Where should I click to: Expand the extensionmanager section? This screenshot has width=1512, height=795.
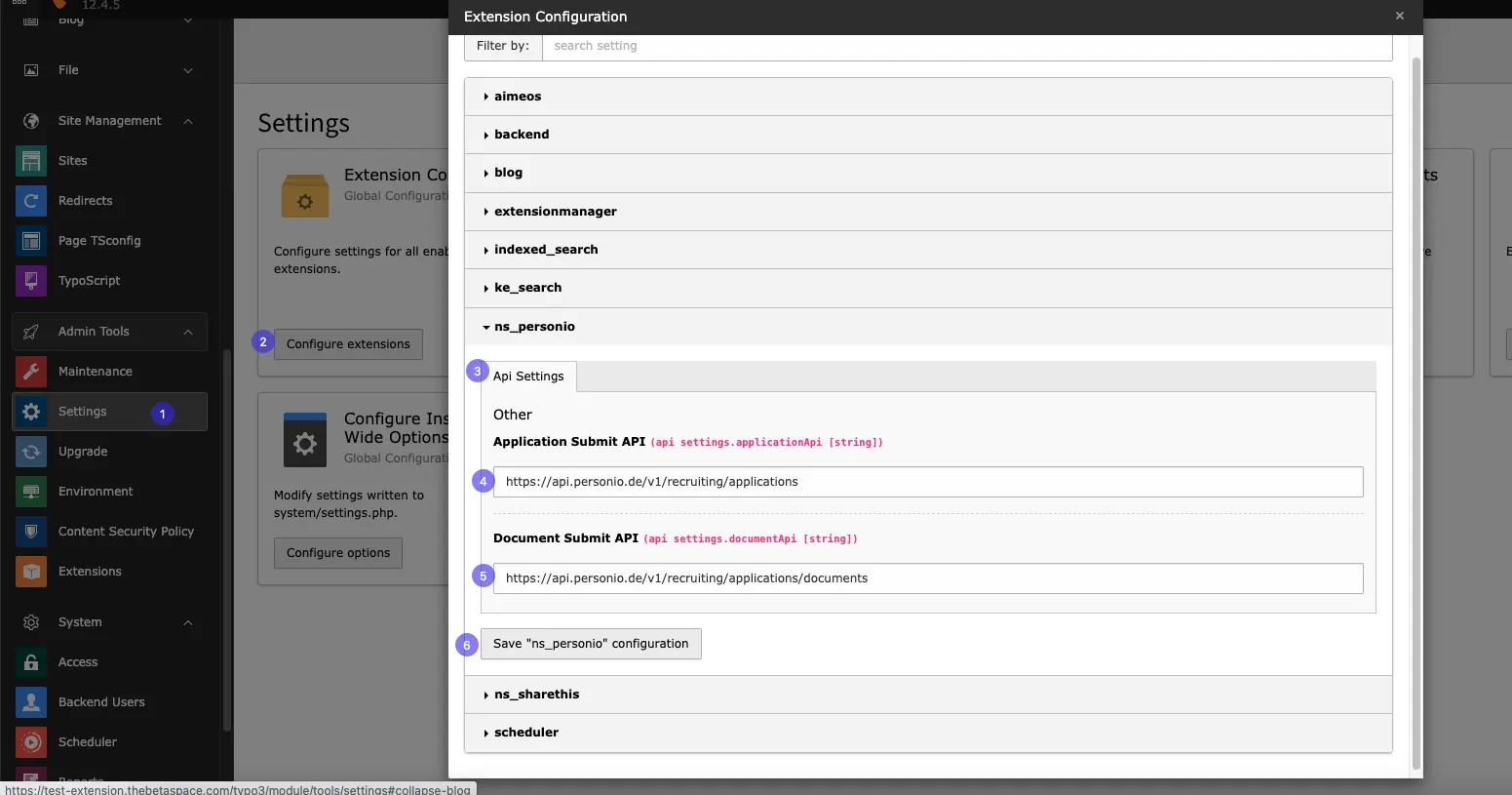click(x=928, y=212)
